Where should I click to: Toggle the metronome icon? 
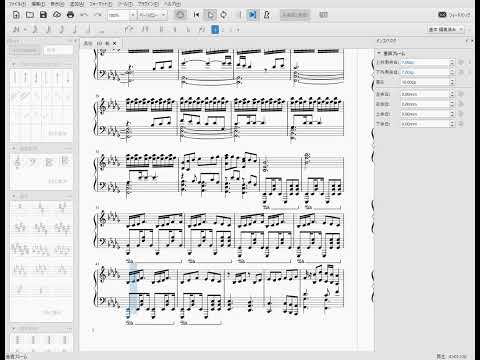pos(267,15)
